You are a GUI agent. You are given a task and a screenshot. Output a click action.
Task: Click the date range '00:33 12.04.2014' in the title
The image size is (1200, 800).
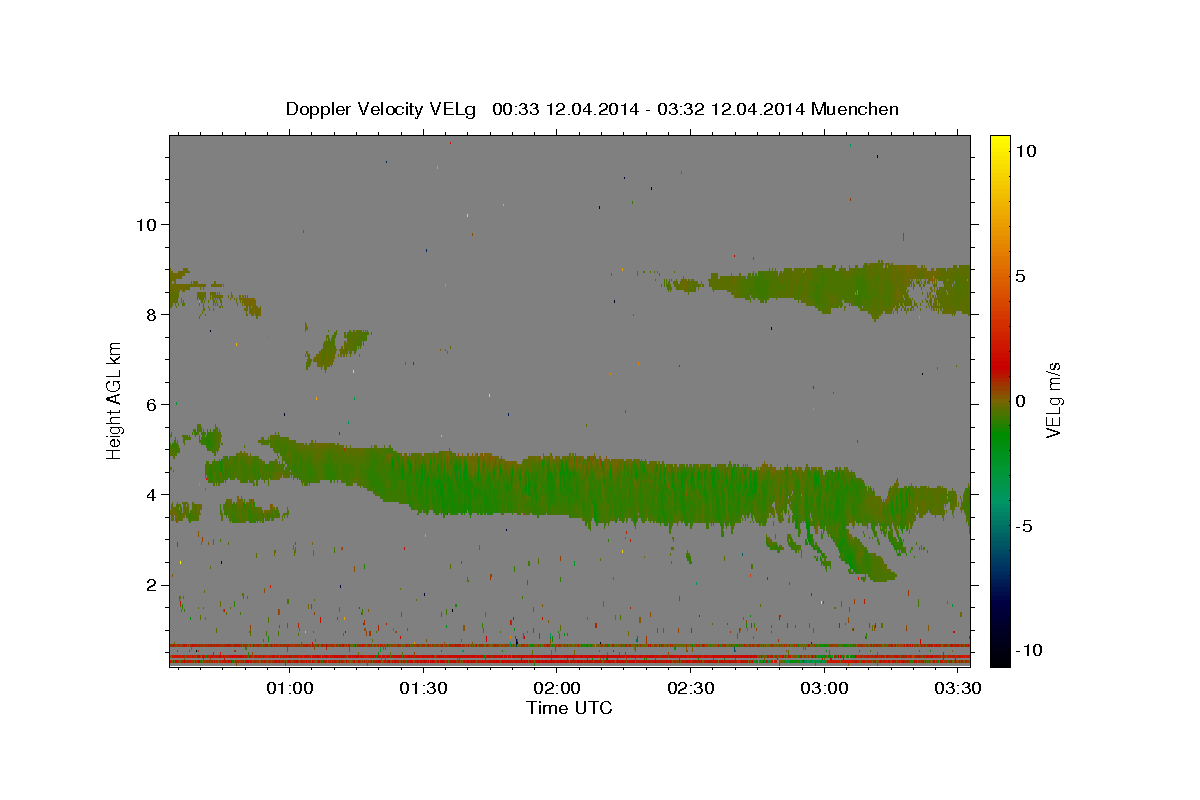(x=564, y=109)
